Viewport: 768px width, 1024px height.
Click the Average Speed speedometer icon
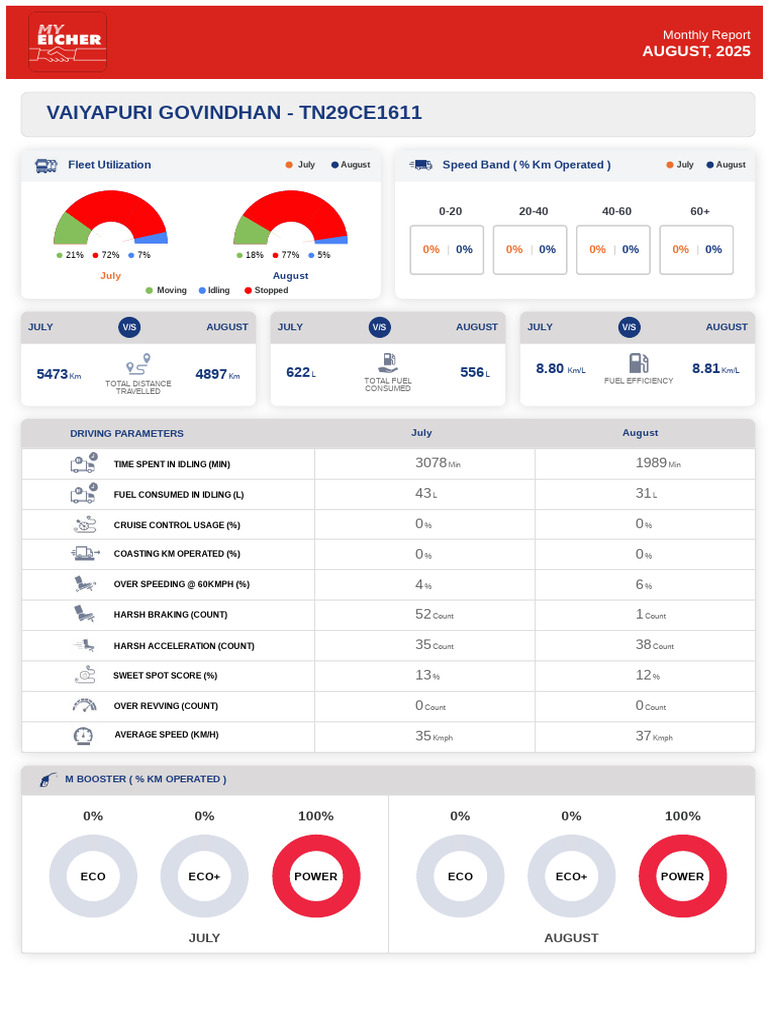click(x=83, y=735)
